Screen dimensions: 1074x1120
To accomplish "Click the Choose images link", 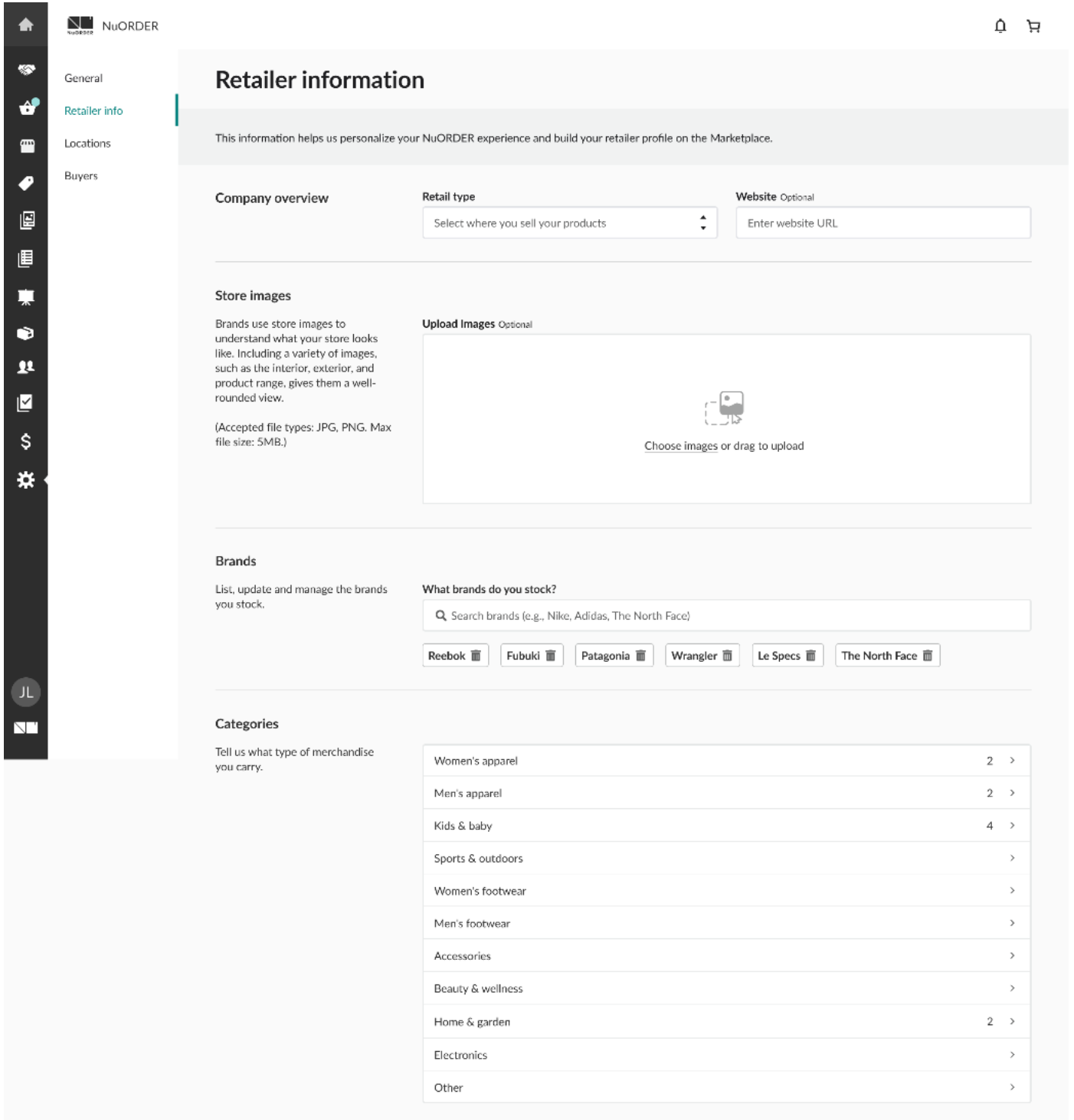I will coord(680,446).
